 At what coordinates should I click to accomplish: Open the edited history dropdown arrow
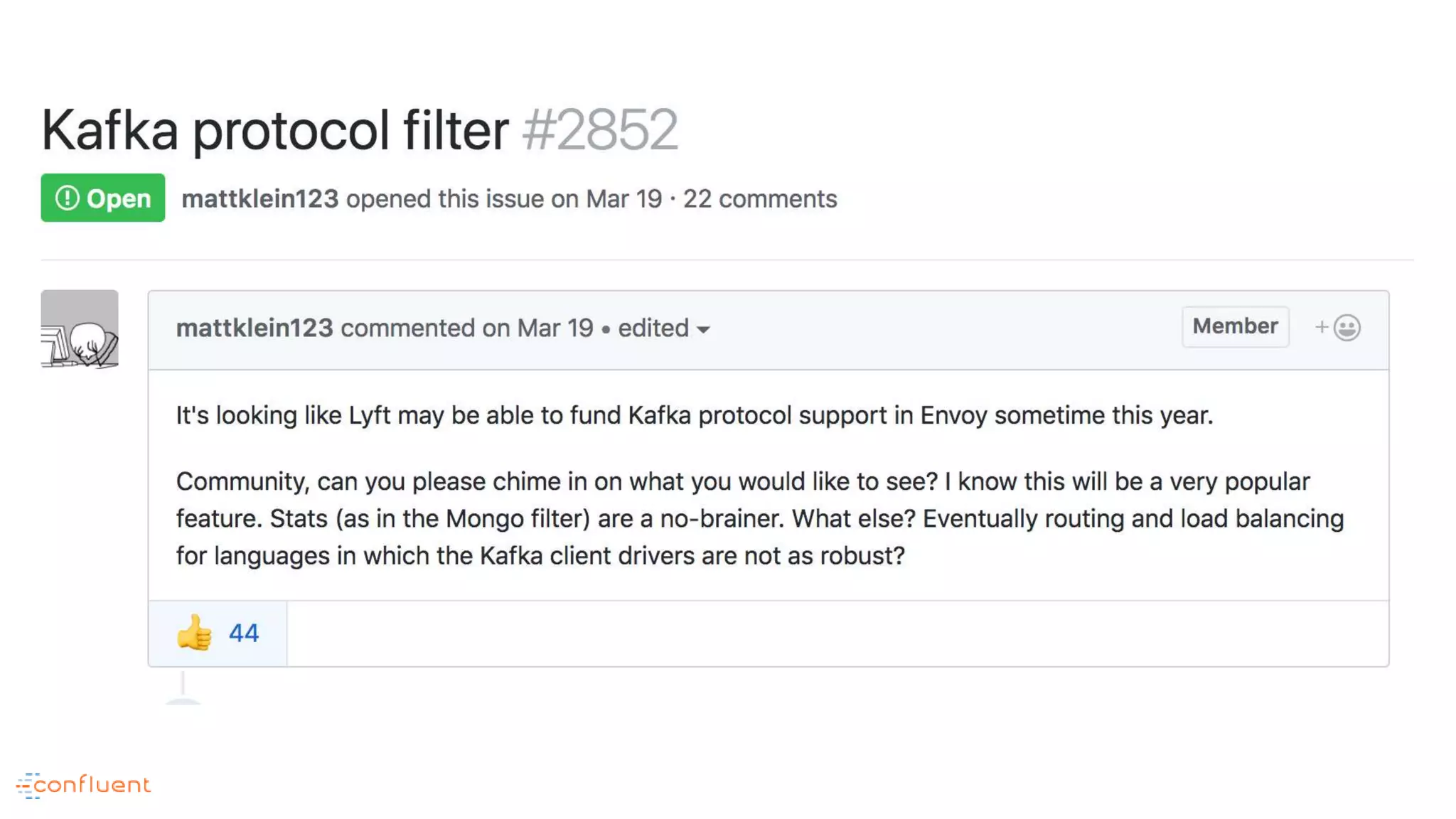[x=703, y=330]
